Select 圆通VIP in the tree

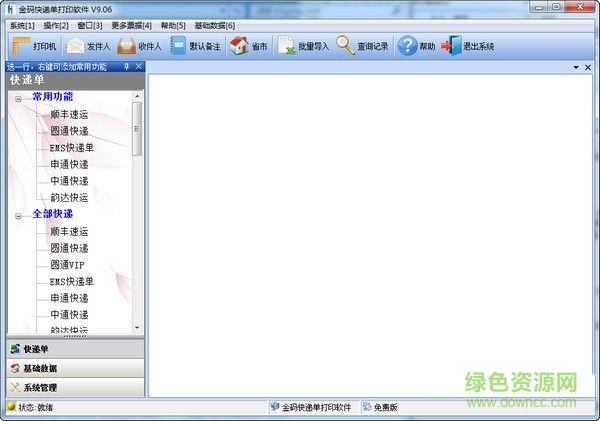click(67, 265)
